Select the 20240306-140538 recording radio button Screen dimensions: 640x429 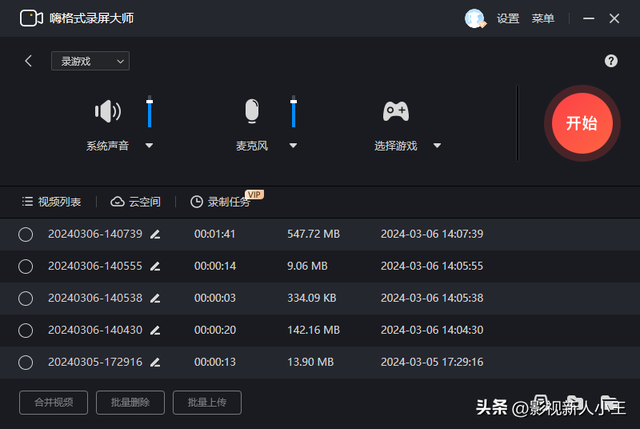coord(26,298)
